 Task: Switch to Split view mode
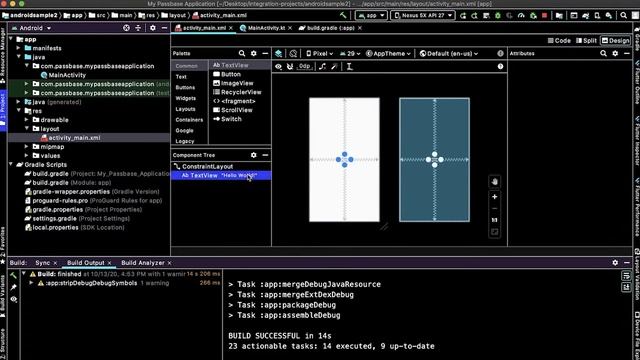[587, 40]
